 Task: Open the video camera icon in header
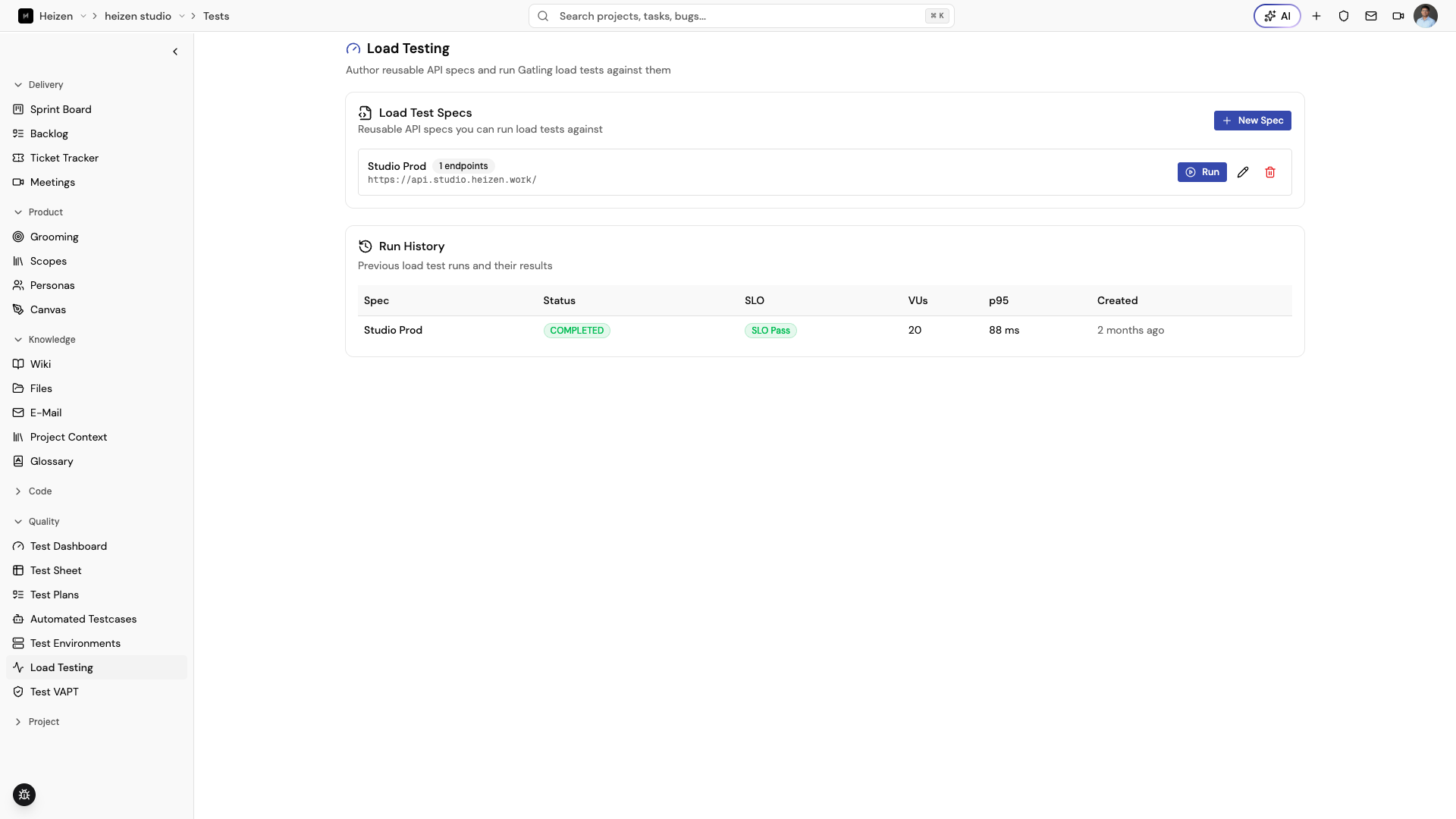tap(1398, 16)
